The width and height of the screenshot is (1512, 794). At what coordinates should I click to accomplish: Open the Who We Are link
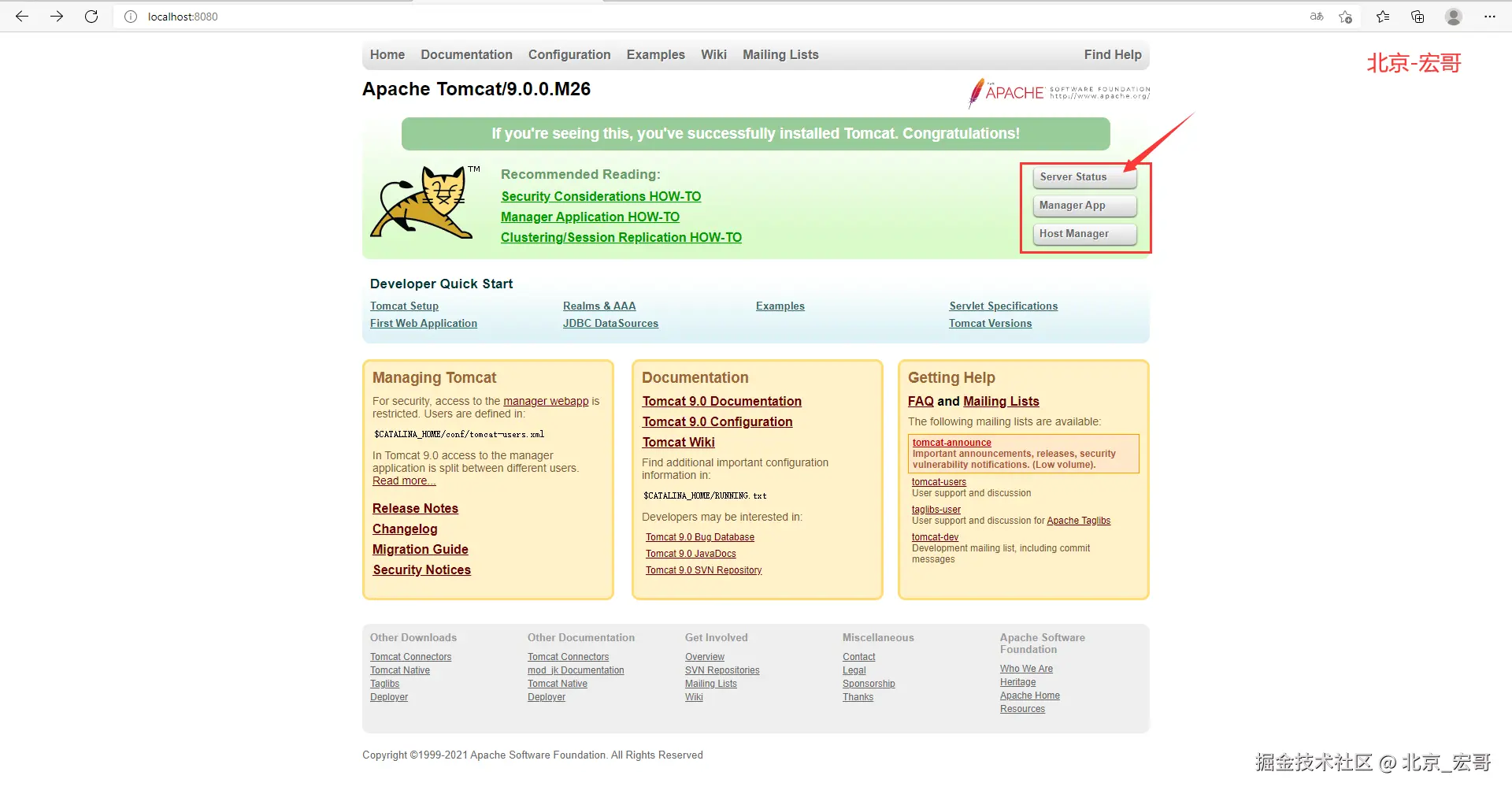[x=1026, y=669]
